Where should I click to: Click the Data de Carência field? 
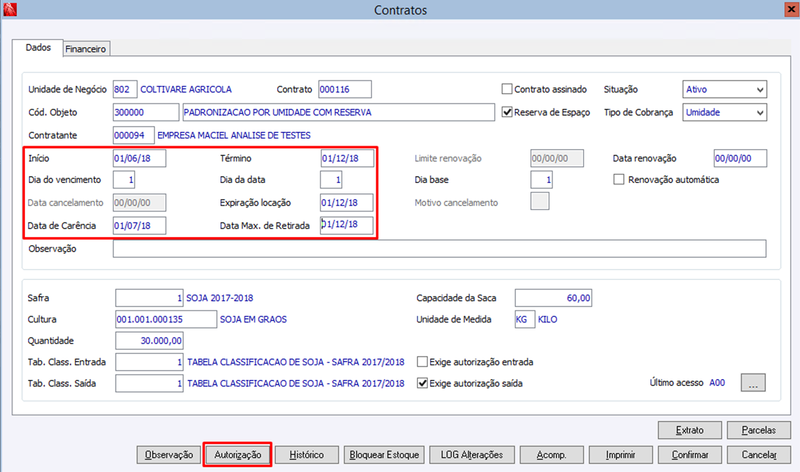[x=139, y=226]
